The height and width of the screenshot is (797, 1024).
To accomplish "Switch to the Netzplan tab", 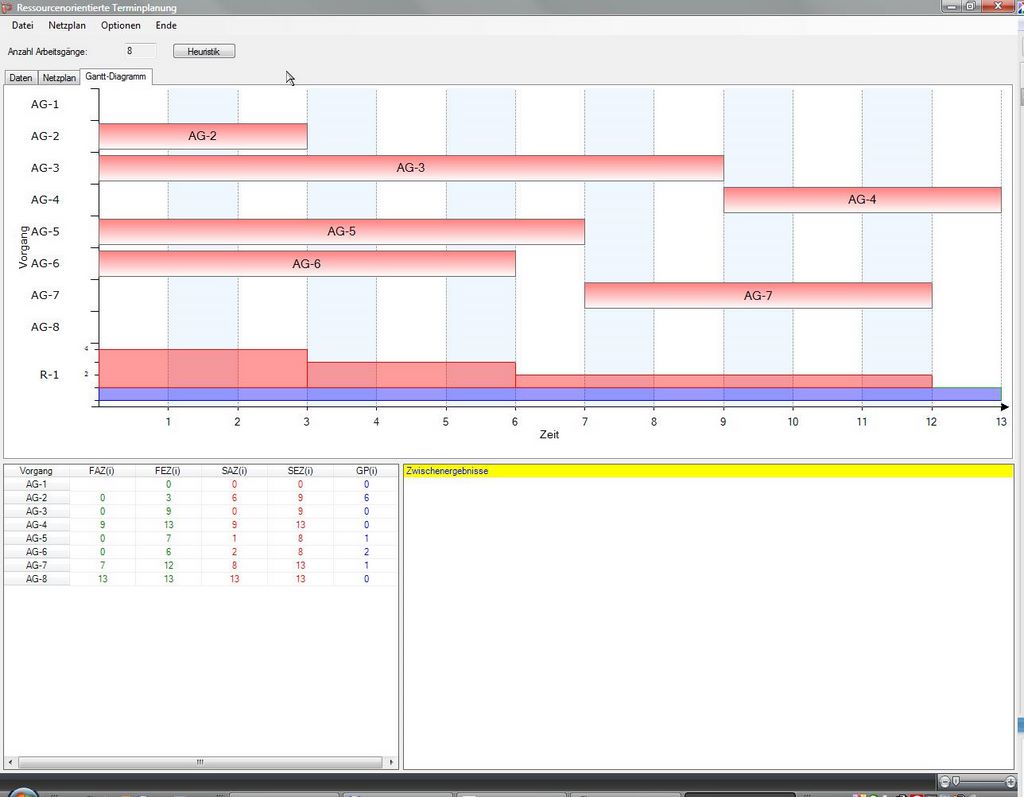I will point(59,77).
